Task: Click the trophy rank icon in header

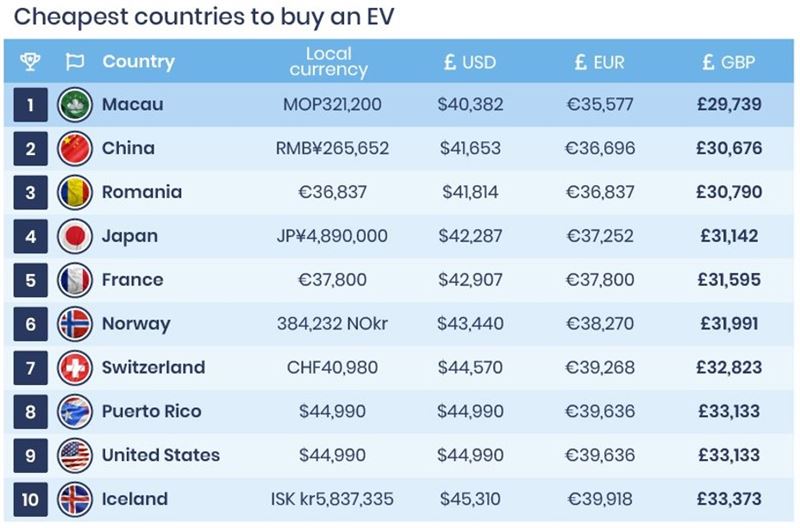Action: (x=30, y=62)
